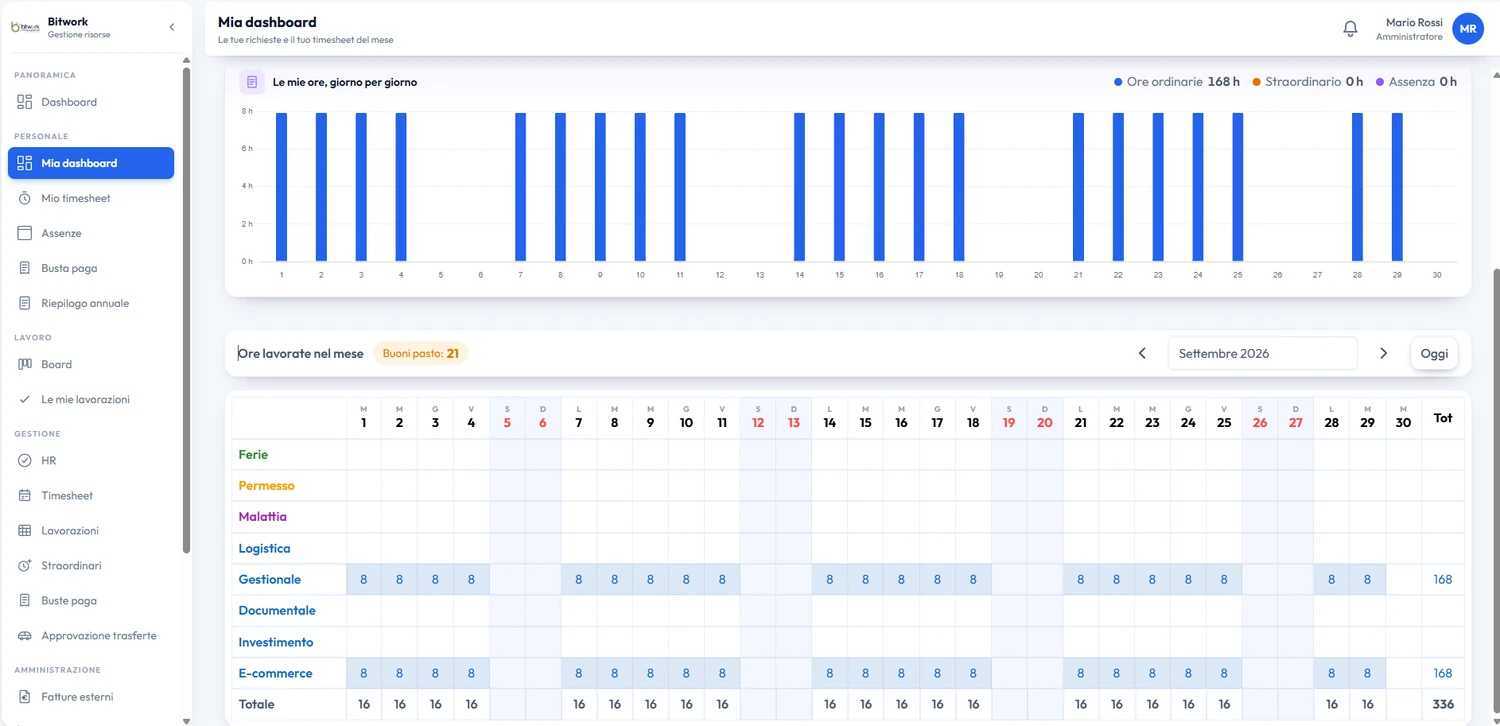Click the Logistica row label

(264, 548)
